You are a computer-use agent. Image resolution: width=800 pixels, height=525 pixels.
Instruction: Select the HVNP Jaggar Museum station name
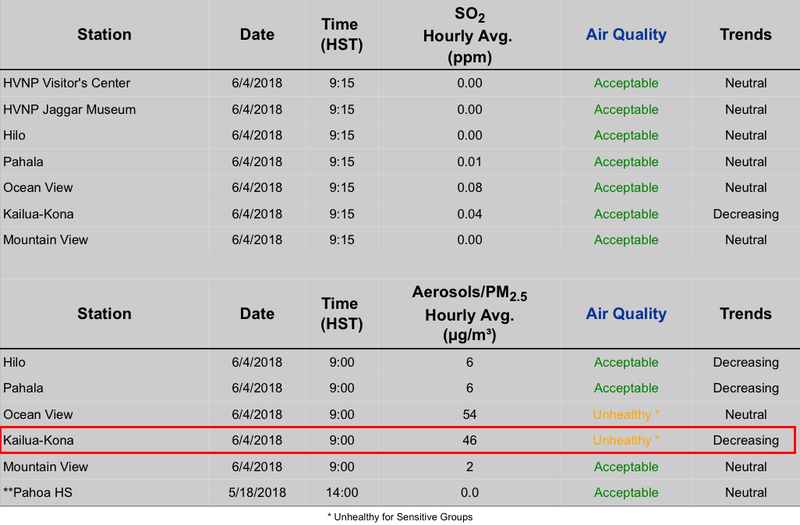[69, 109]
